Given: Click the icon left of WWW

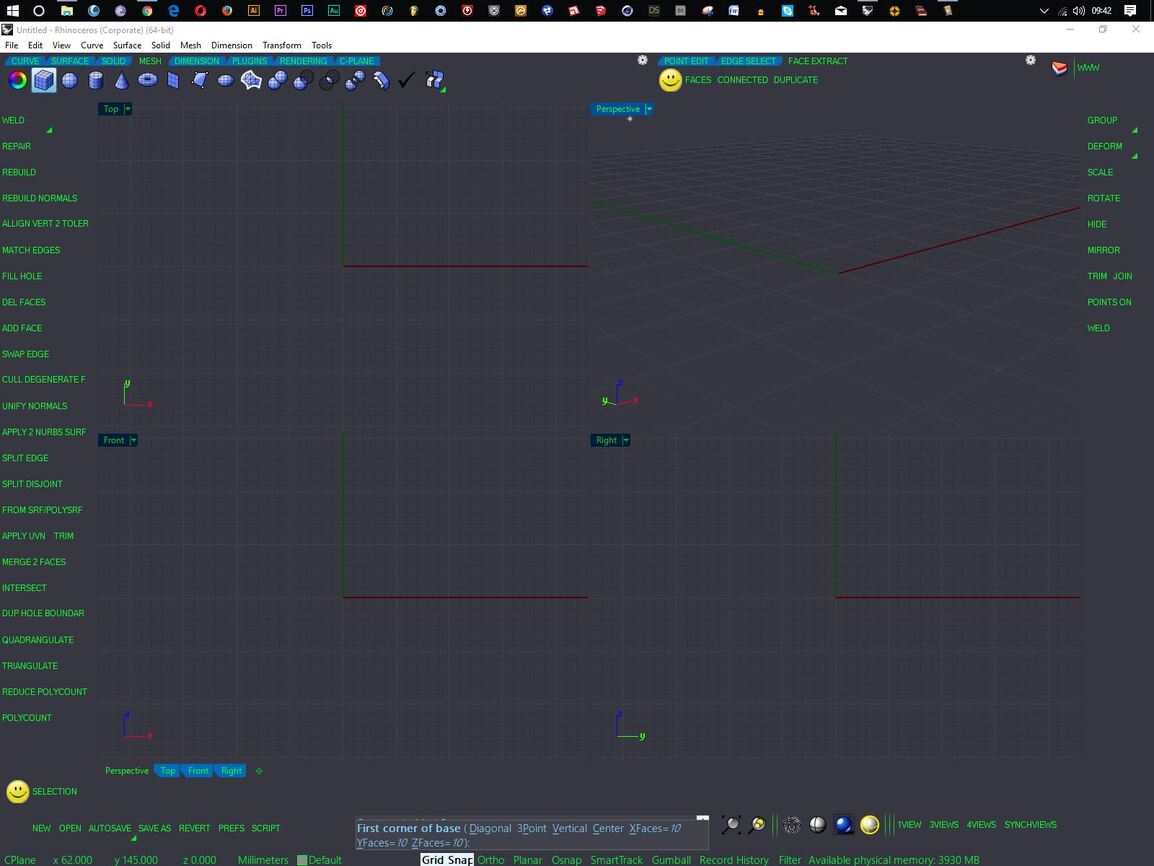Looking at the screenshot, I should click(1059, 68).
